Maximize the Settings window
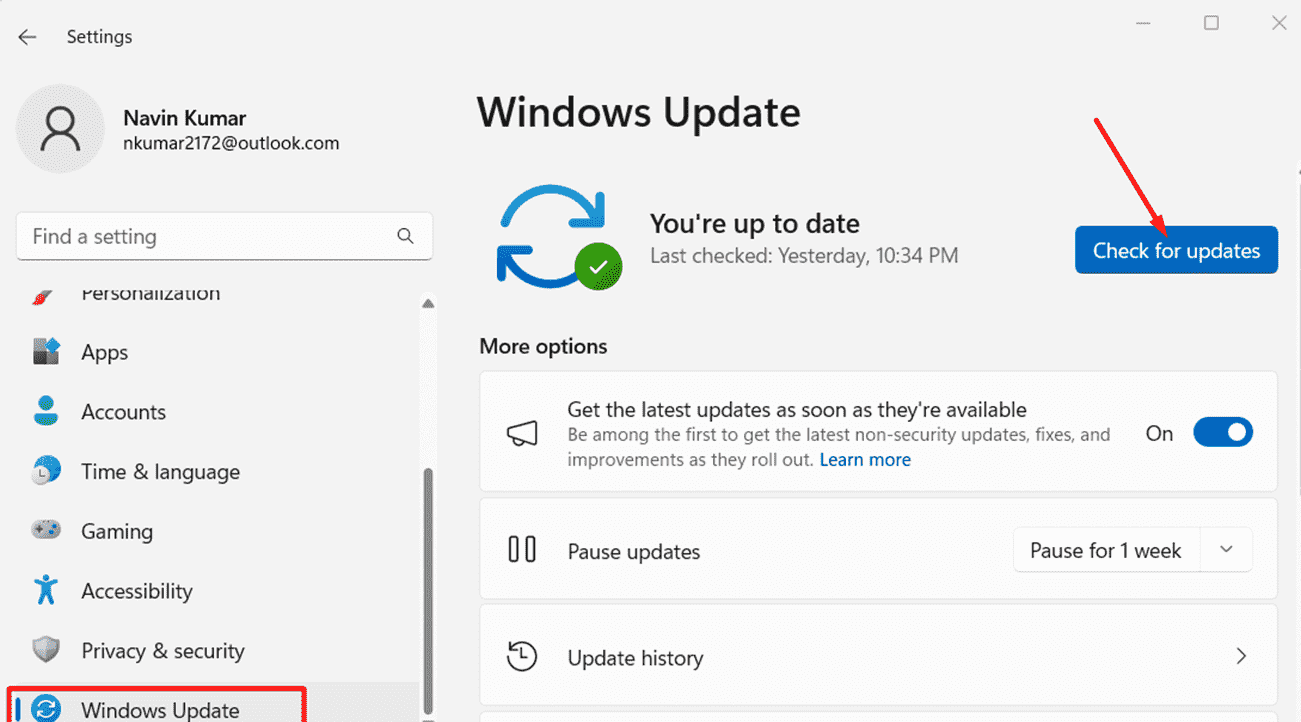The width and height of the screenshot is (1301, 722). 1211,23
